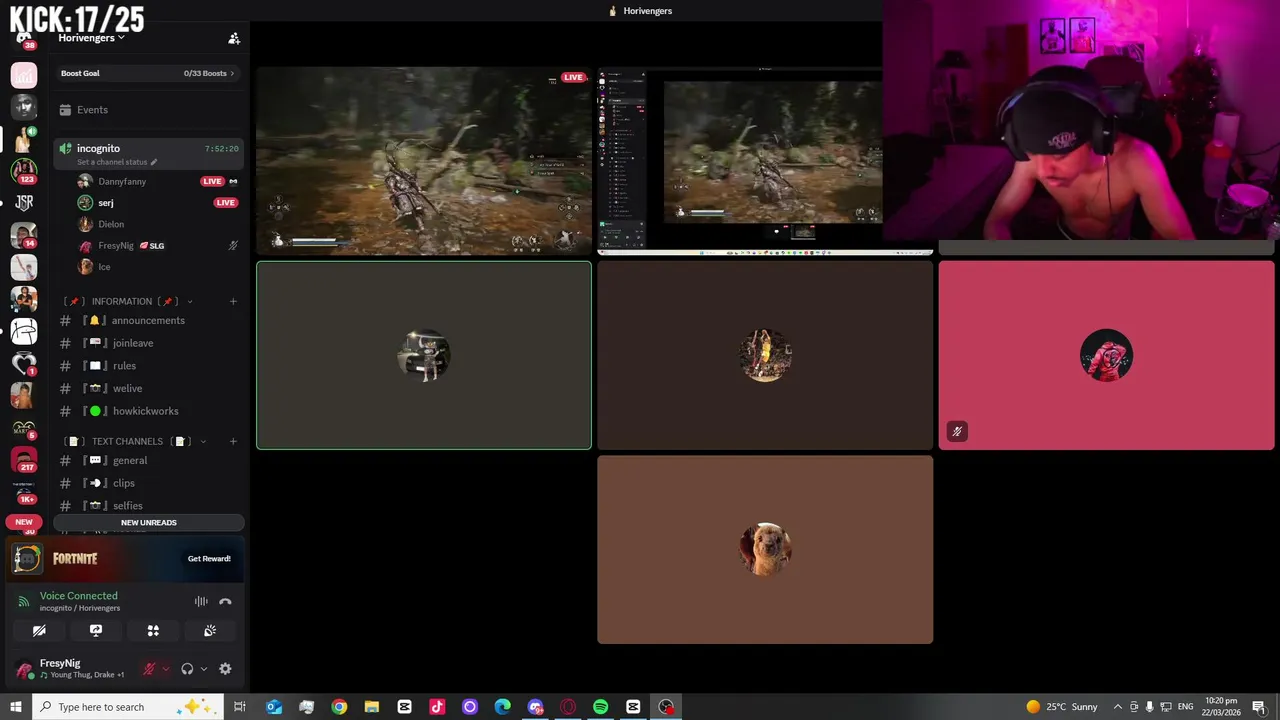Screen dimensions: 1280x720
Task: Click the voice connection signal icon
Action: tap(24, 601)
